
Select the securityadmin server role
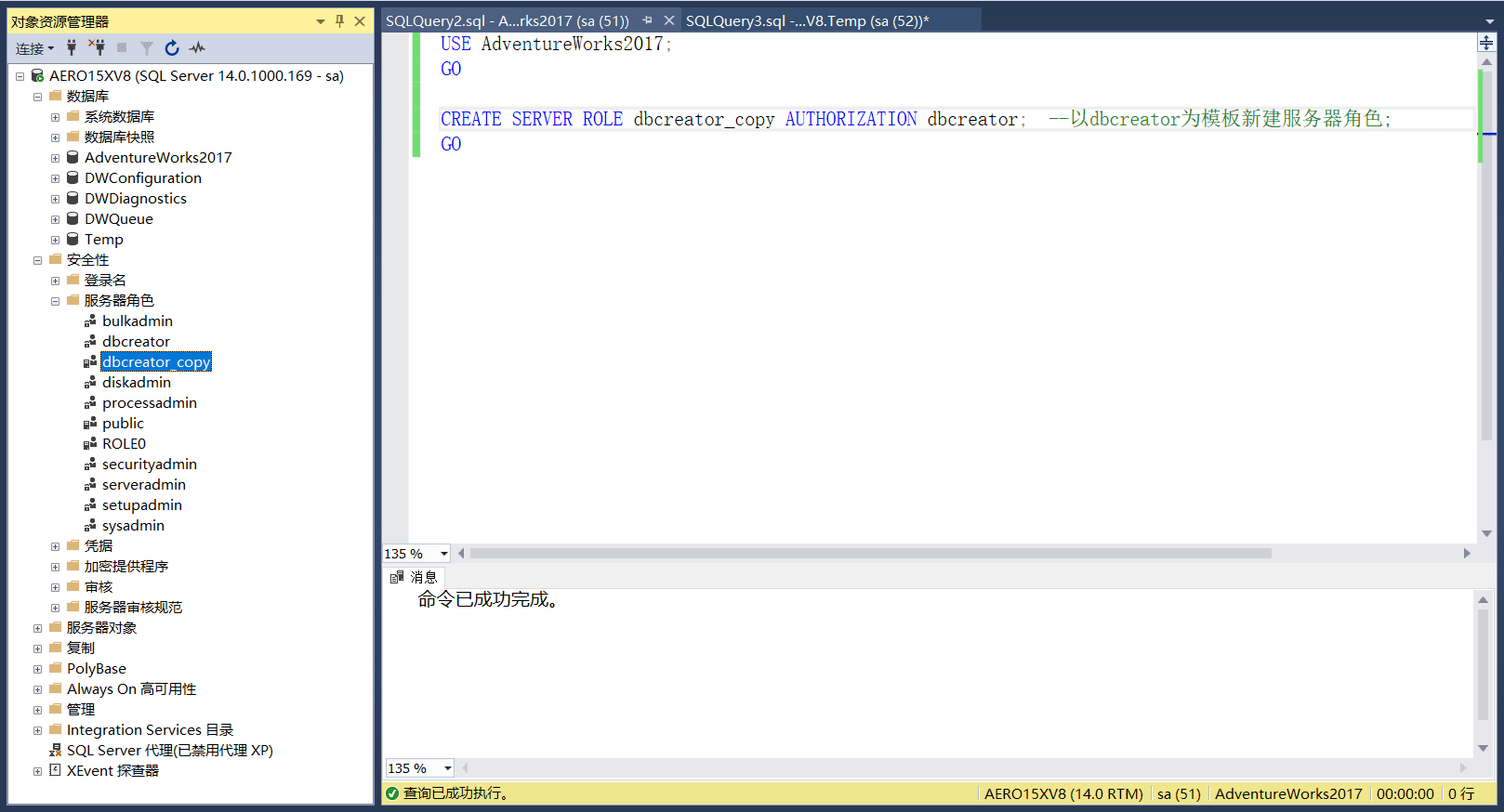150,464
